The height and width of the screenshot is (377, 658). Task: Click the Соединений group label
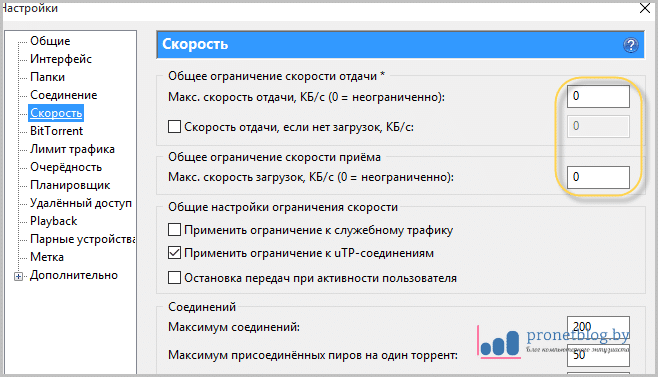202,307
